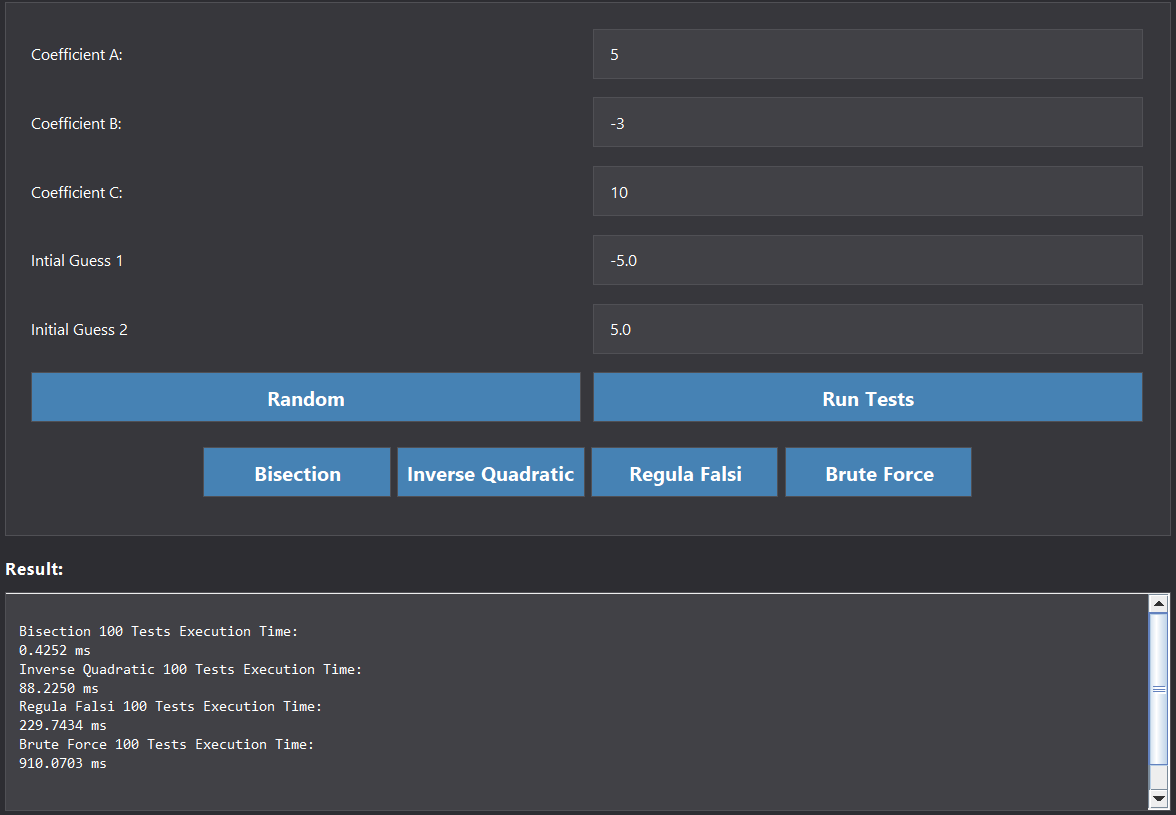Click the Initial Guess 2 label
Image resolution: width=1176 pixels, height=815 pixels.
[x=79, y=330]
